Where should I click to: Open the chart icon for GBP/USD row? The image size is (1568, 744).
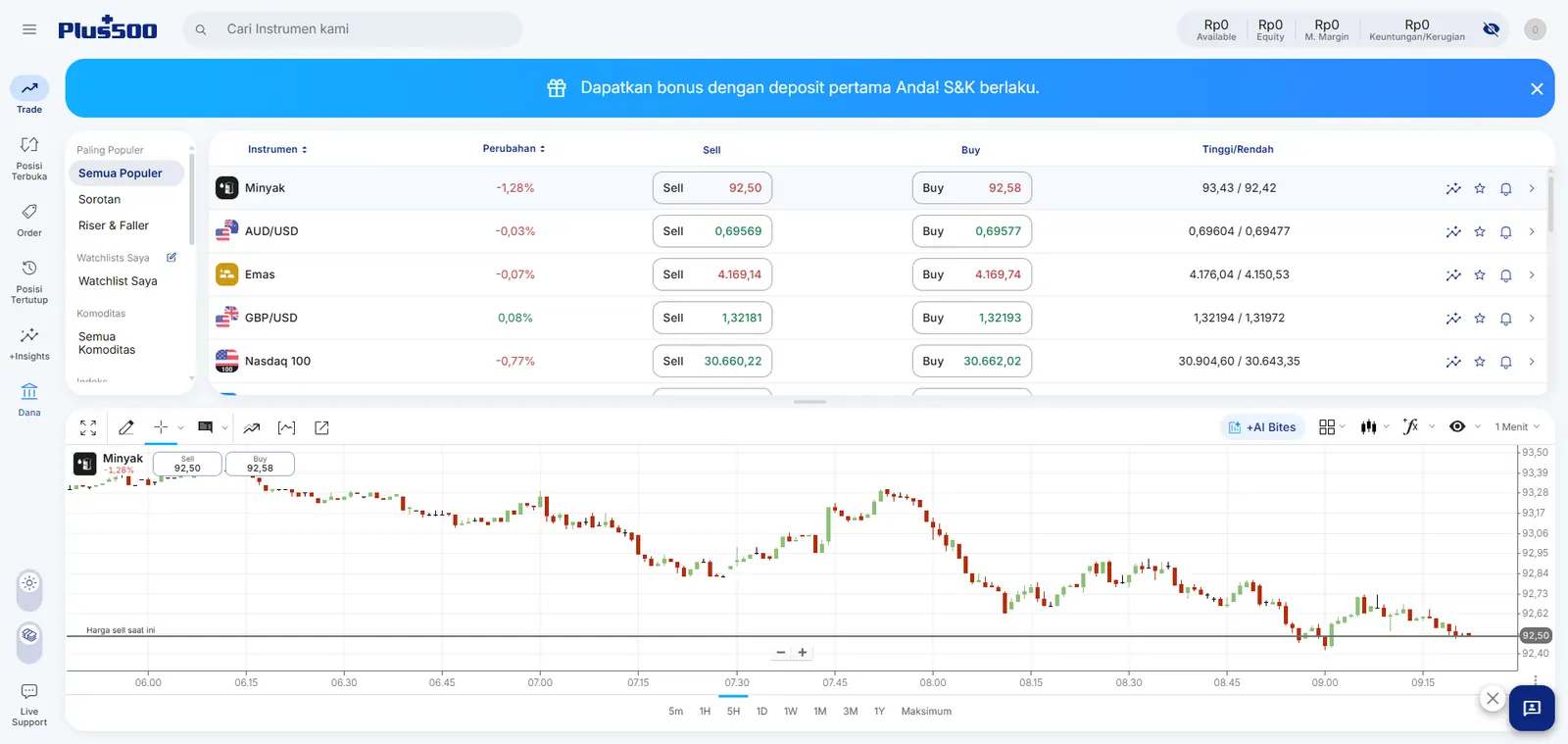pyautogui.click(x=1453, y=319)
